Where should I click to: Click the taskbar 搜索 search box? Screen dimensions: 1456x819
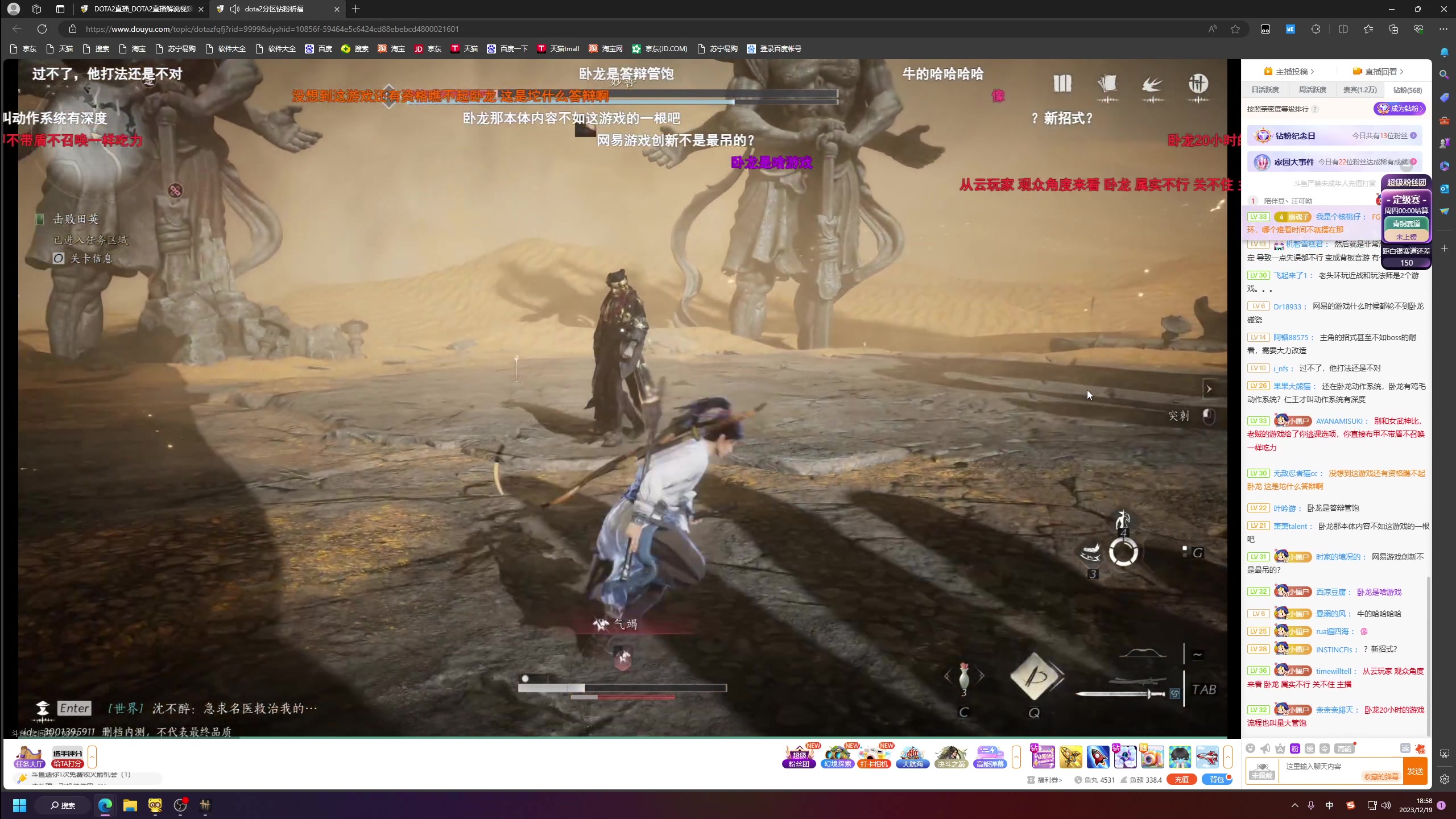point(63,805)
